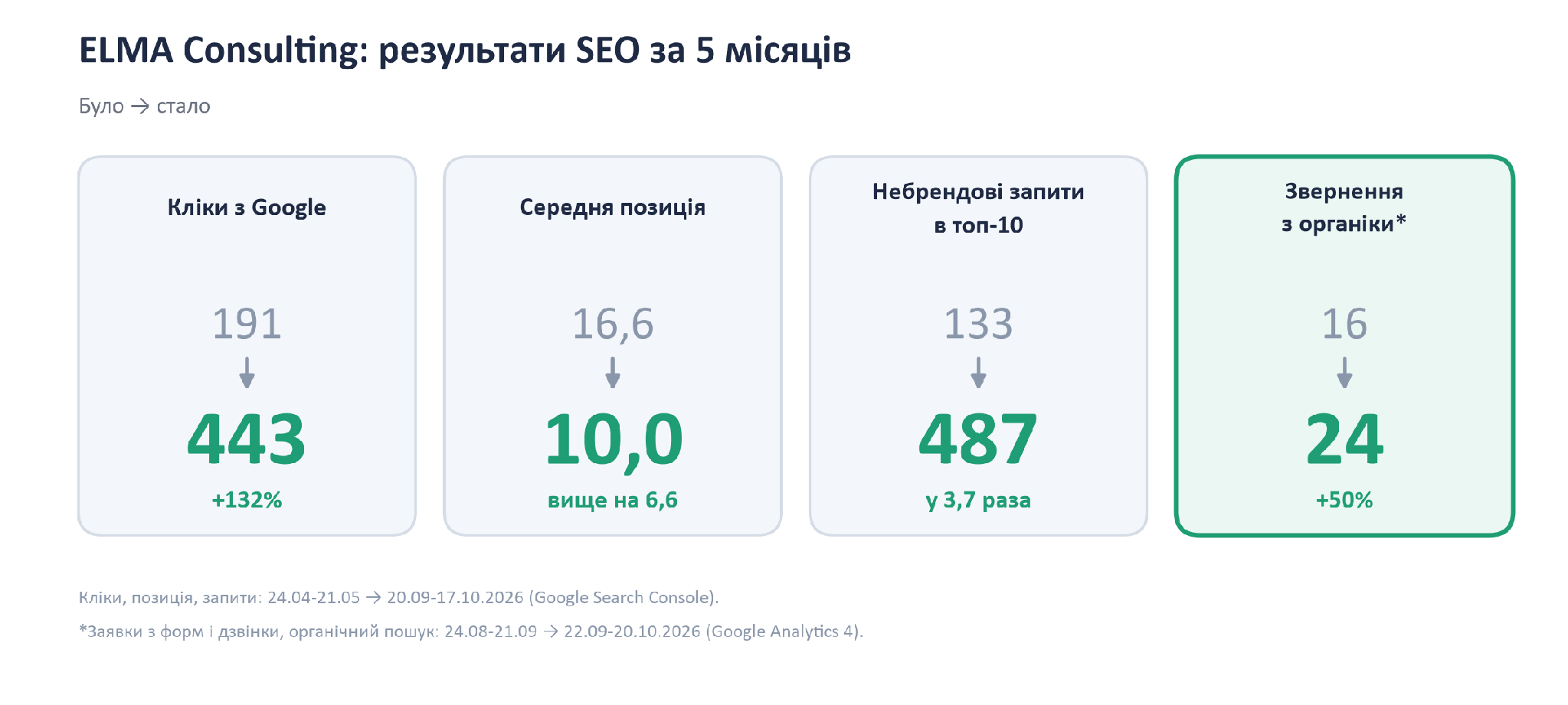1568x705 pixels.
Task: Select the "у 3,7 раза" label
Action: tap(978, 501)
